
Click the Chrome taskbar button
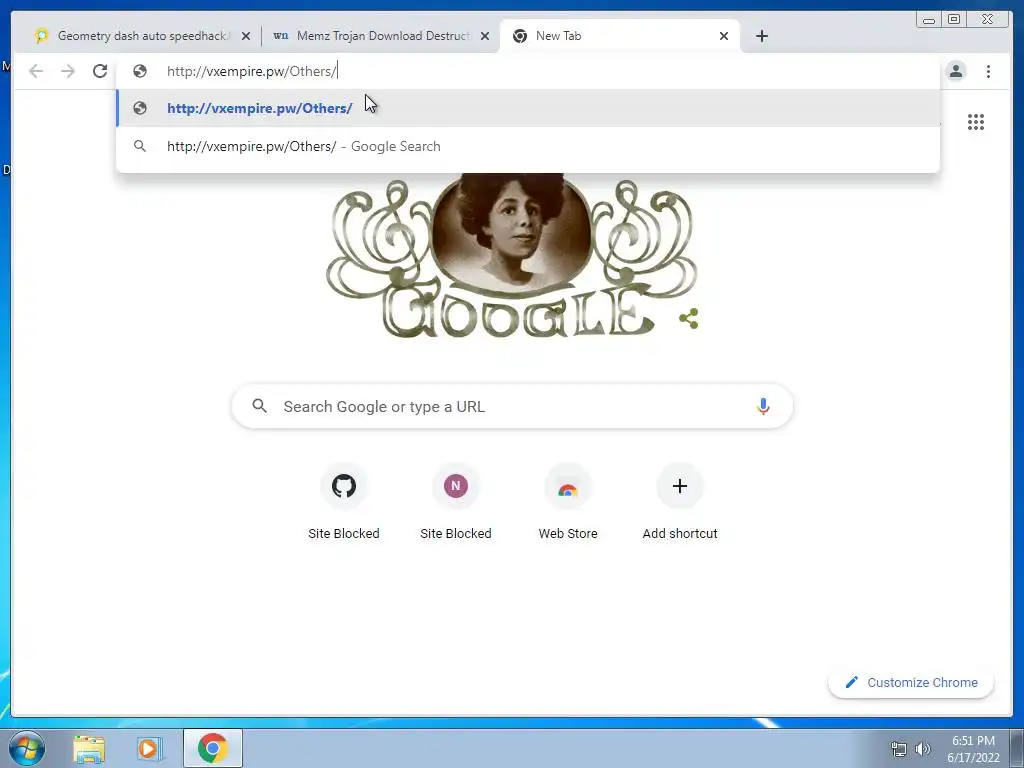(x=212, y=748)
